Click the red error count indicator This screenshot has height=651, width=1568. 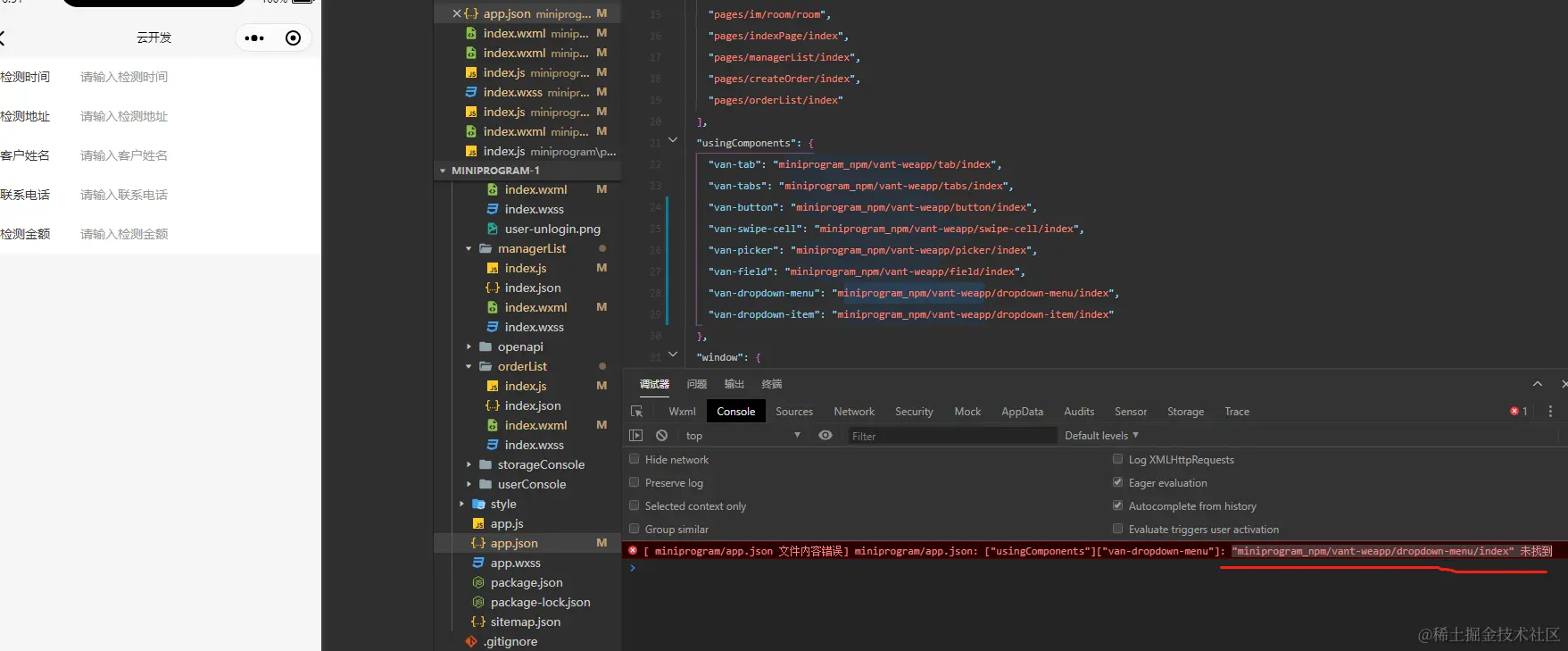1518,412
